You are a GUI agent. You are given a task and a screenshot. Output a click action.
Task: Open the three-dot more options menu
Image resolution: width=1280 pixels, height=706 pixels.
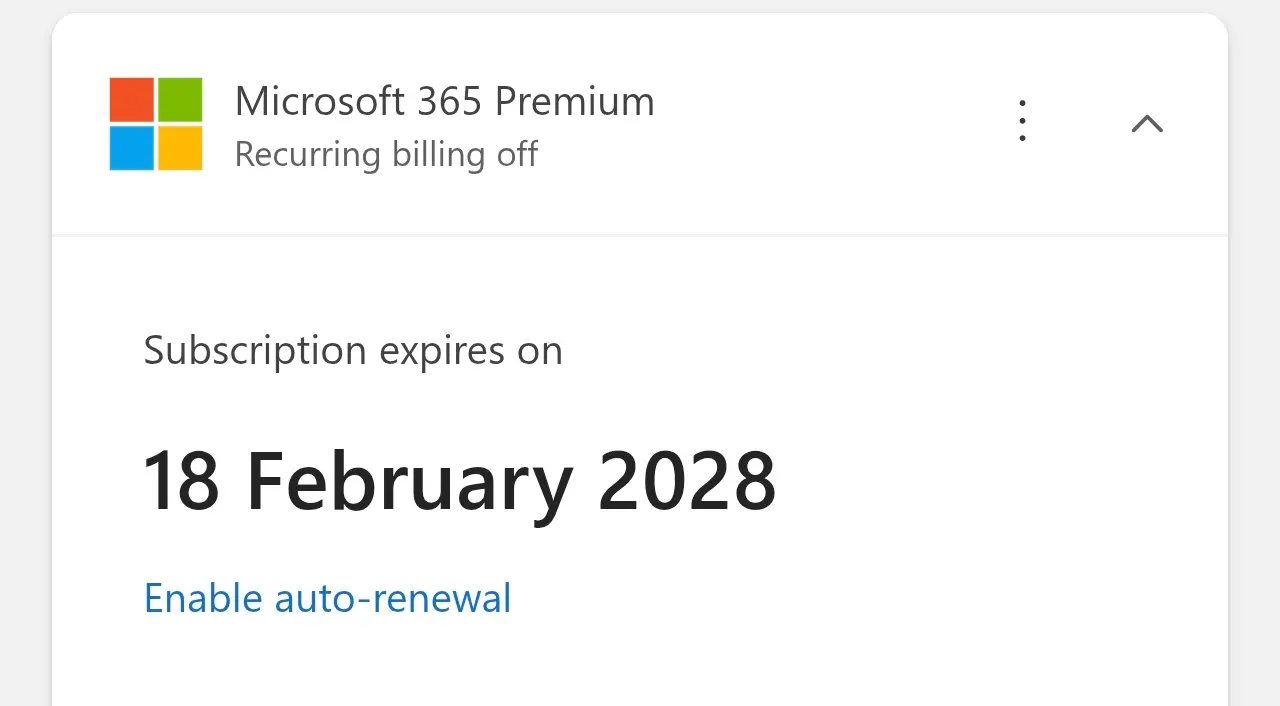1022,121
